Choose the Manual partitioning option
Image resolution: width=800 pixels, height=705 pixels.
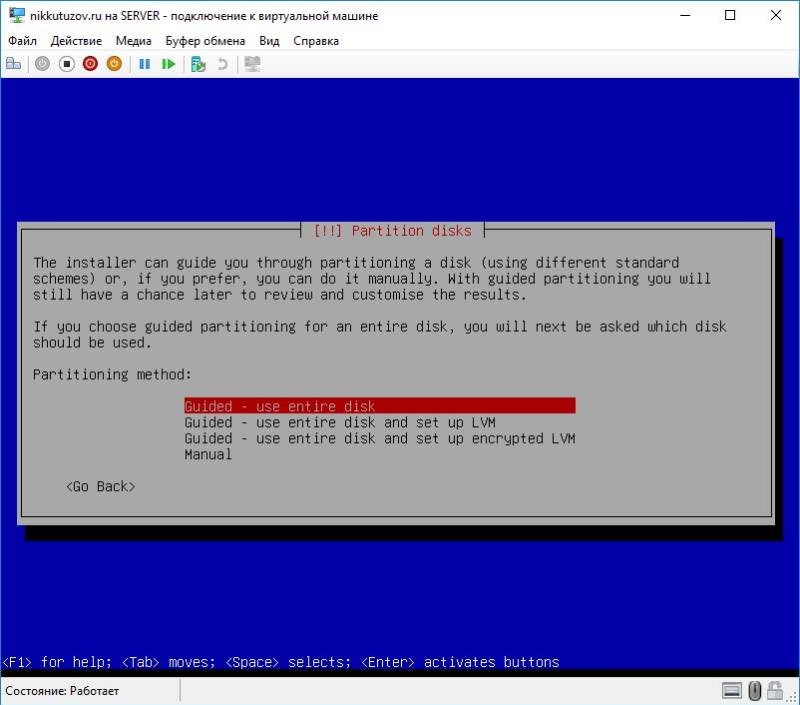(x=208, y=454)
